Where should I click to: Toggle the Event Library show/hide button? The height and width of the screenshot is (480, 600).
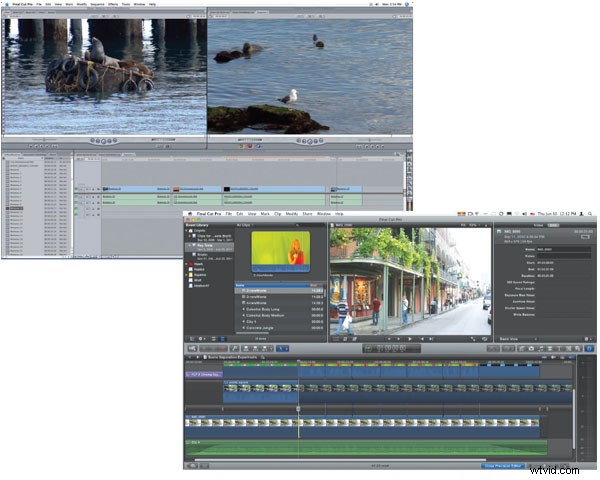tap(192, 339)
